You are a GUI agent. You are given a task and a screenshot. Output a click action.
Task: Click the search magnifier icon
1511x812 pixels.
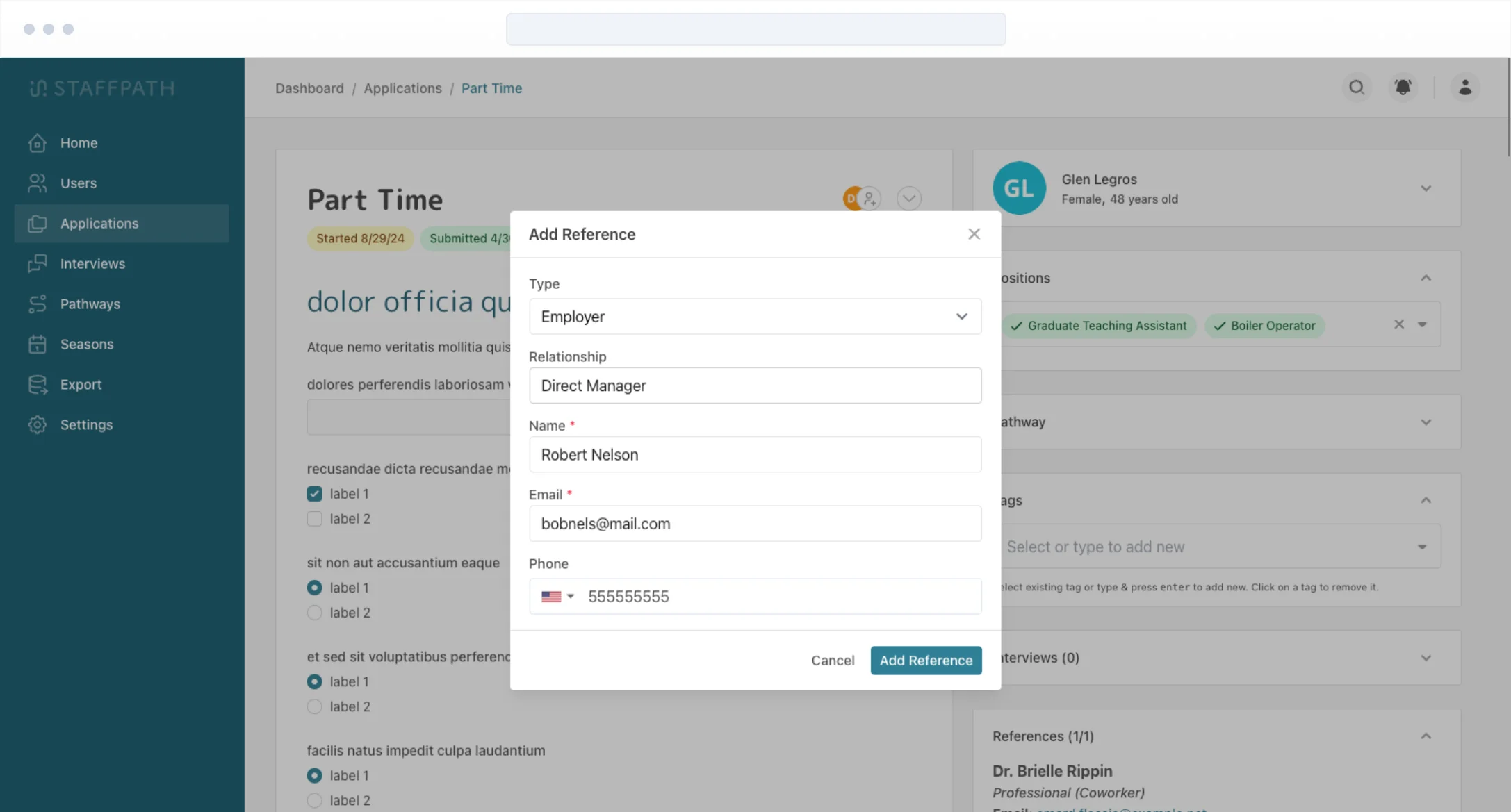point(1356,88)
